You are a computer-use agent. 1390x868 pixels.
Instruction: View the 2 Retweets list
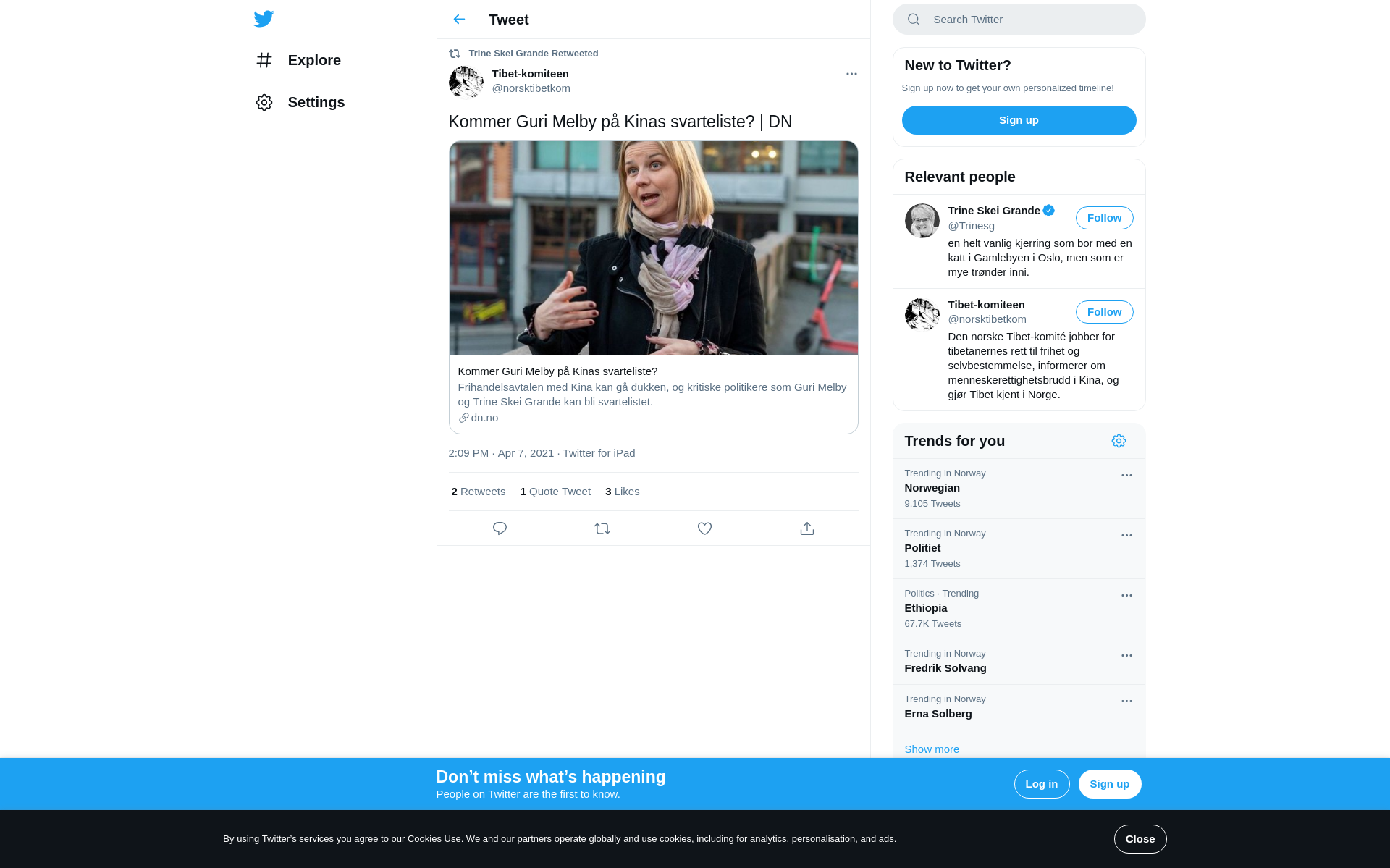(478, 492)
